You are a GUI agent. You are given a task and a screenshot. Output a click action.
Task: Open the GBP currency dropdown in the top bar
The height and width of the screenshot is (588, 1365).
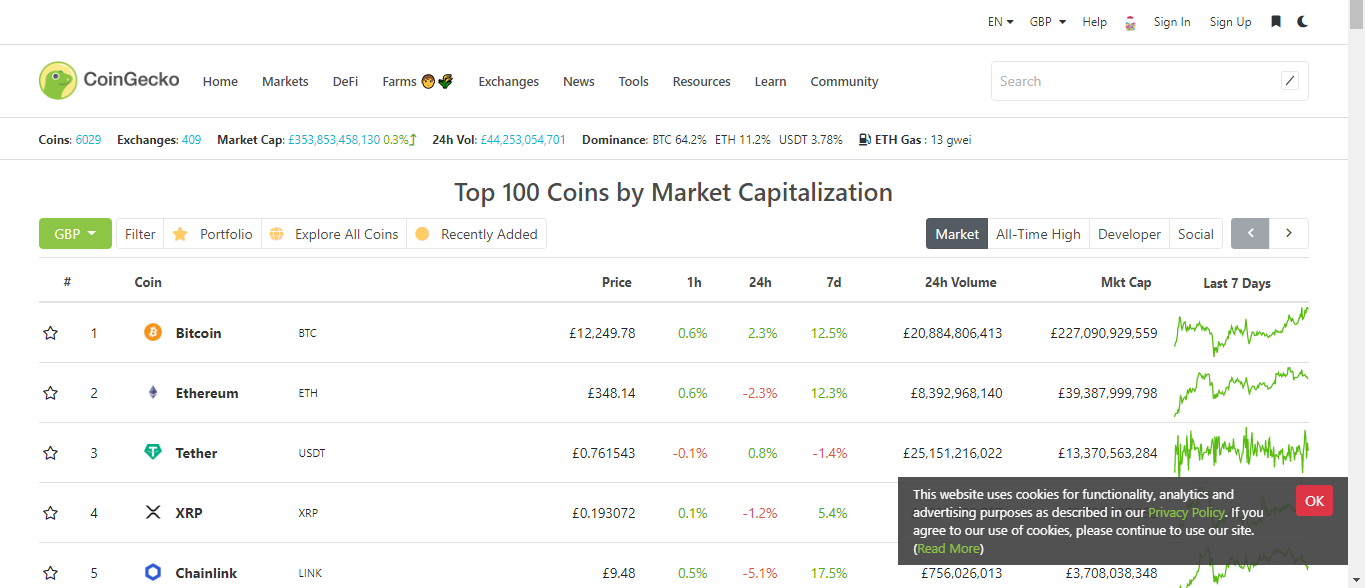pos(1048,22)
